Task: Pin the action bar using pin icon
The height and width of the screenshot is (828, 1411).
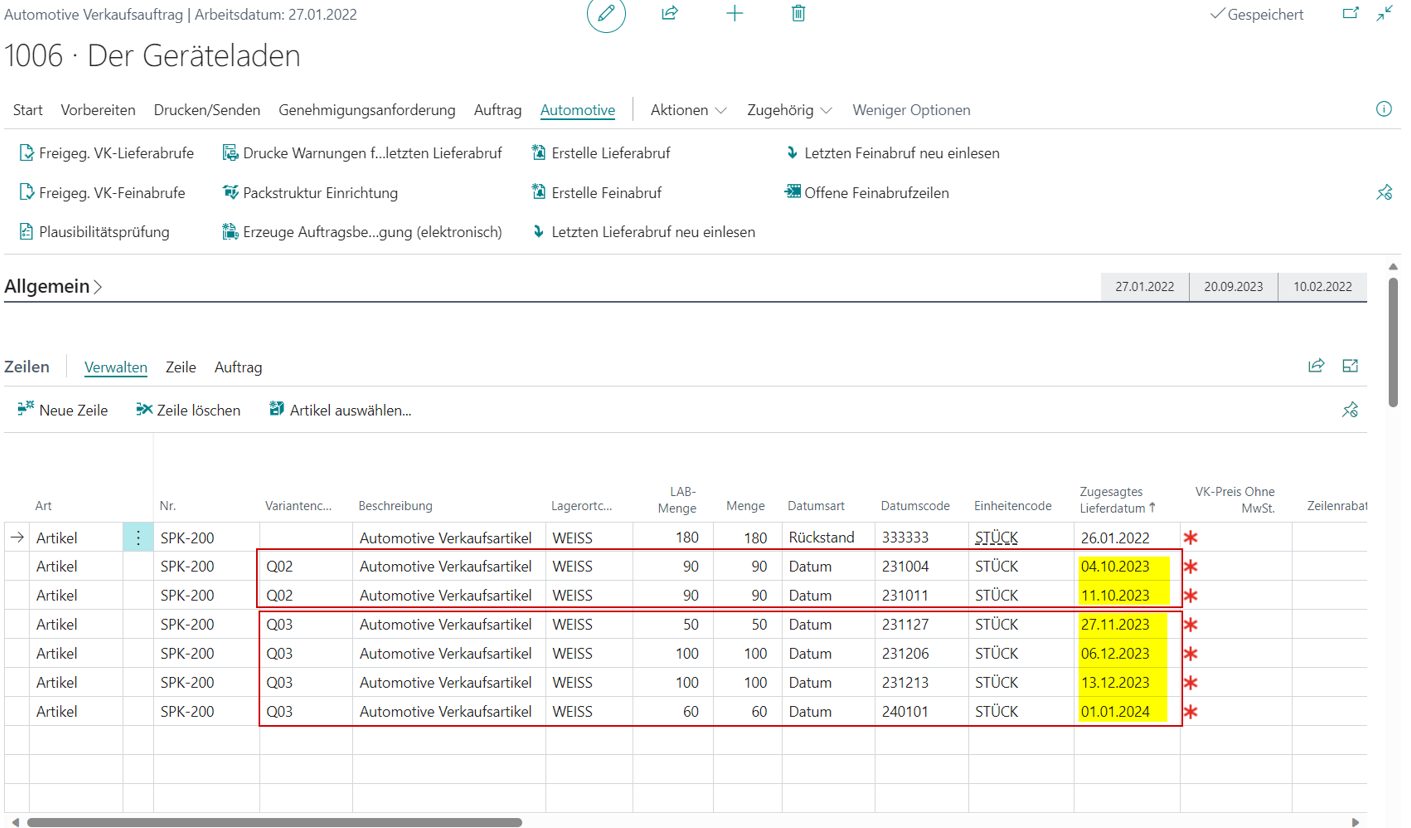Action: (x=1384, y=193)
